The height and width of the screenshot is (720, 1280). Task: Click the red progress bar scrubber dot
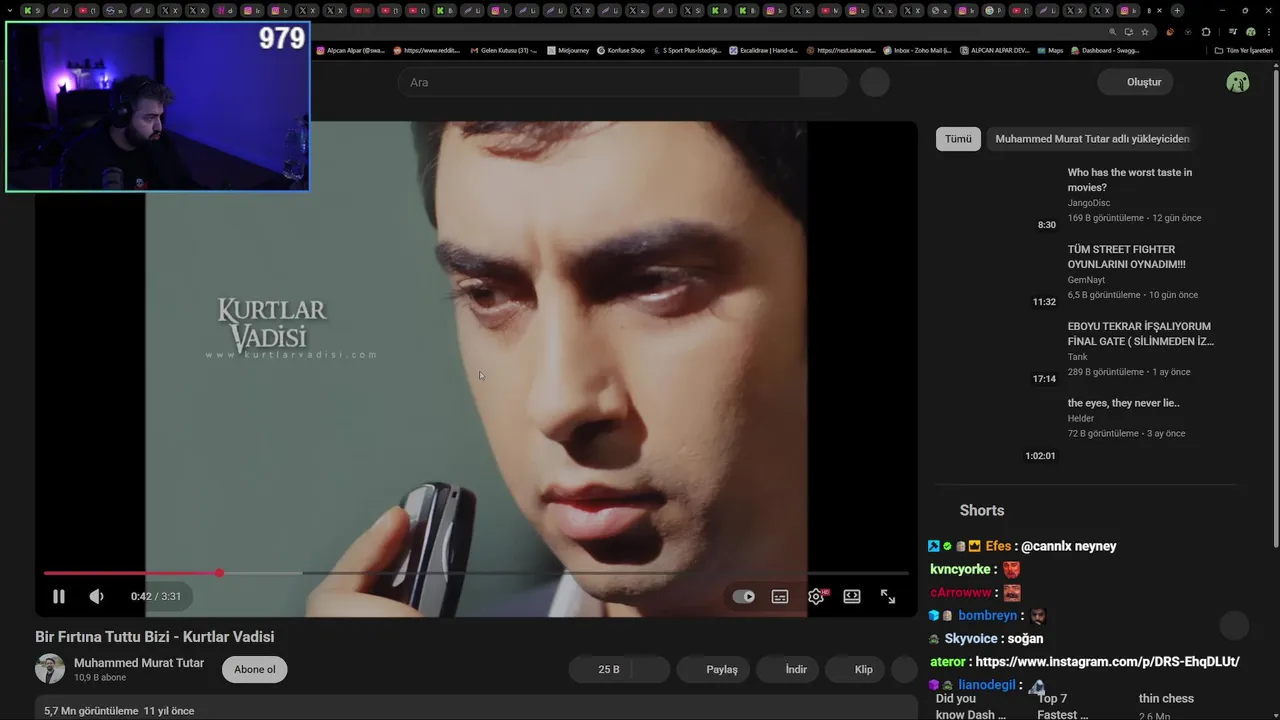[219, 573]
